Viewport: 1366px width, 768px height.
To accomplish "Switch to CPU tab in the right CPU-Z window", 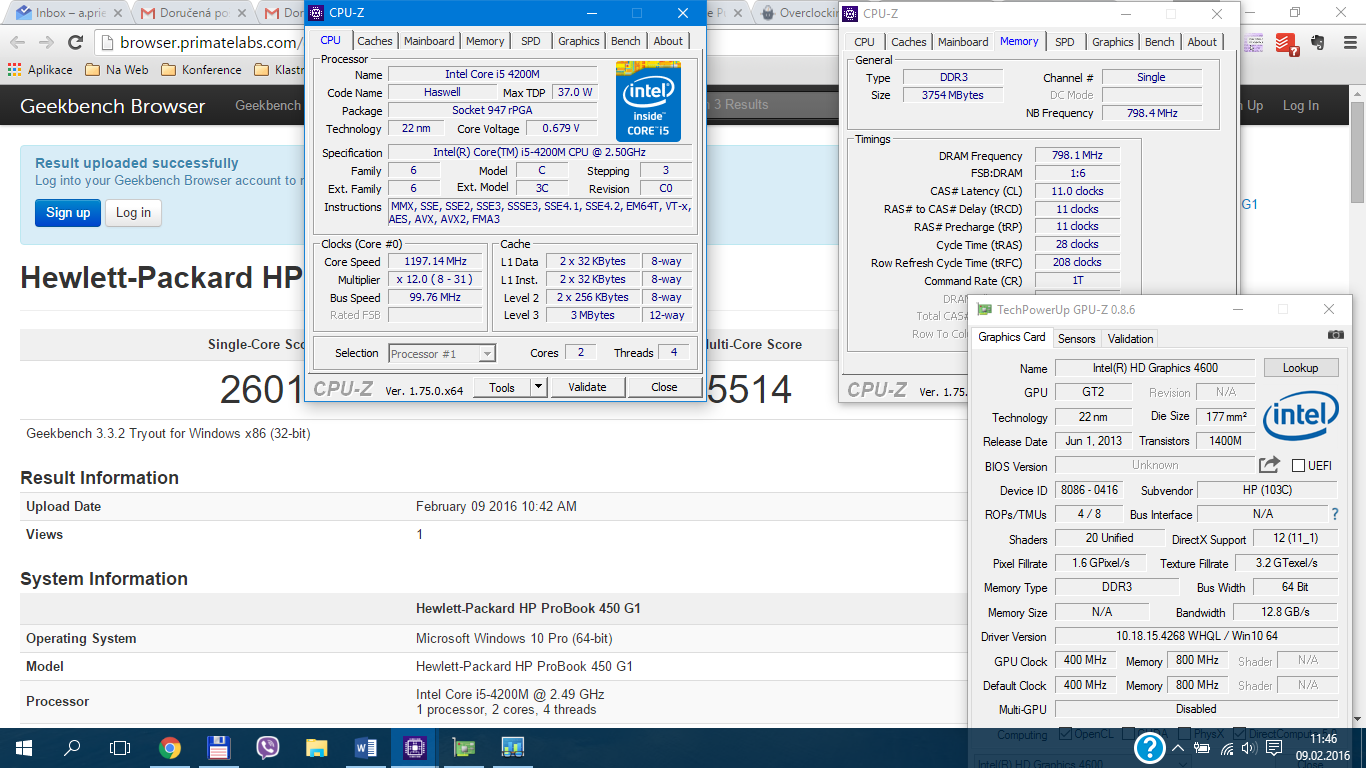I will [864, 42].
